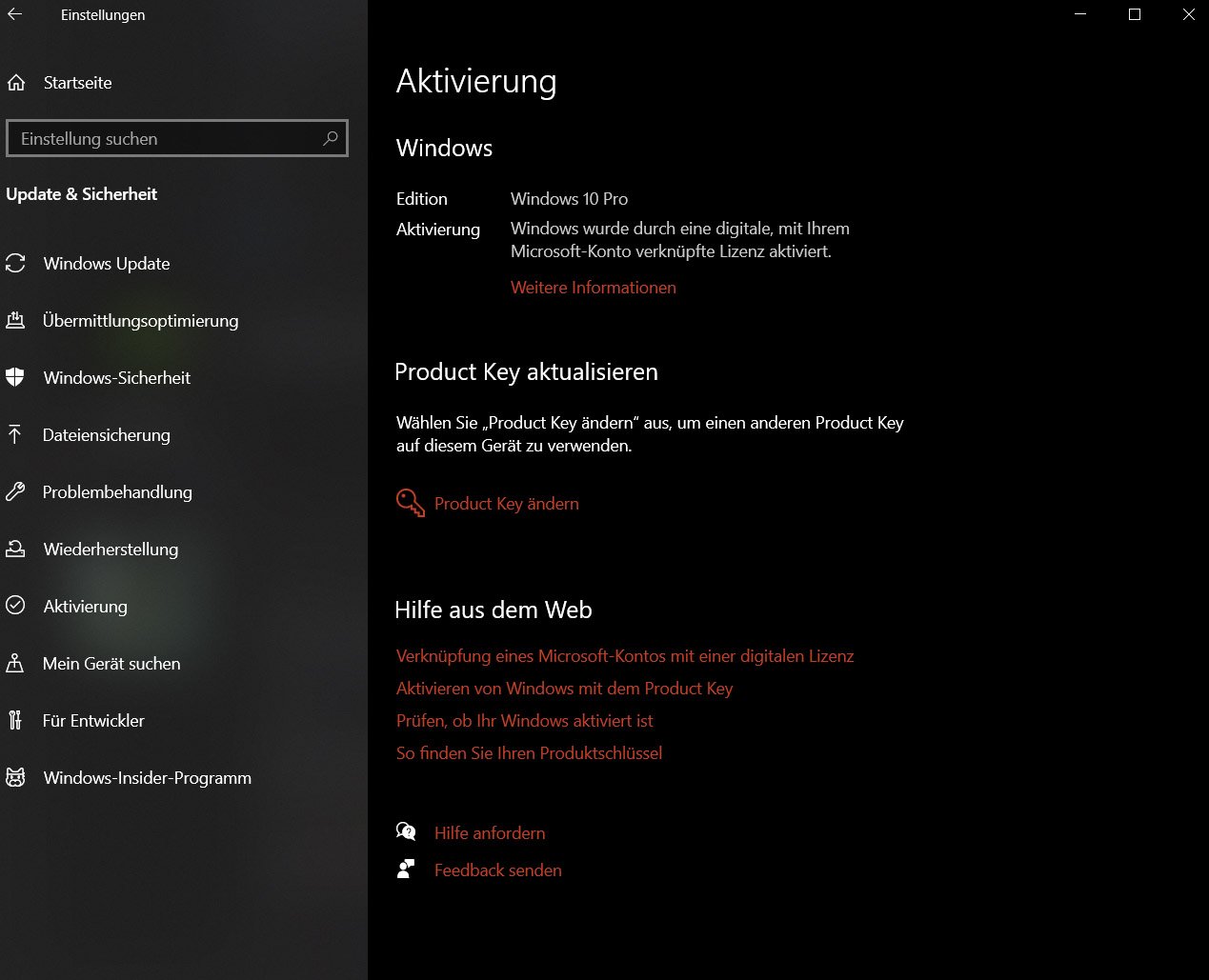This screenshot has height=980, width=1209.
Task: Click the Wiederherstellung icon
Action: pyautogui.click(x=15, y=550)
